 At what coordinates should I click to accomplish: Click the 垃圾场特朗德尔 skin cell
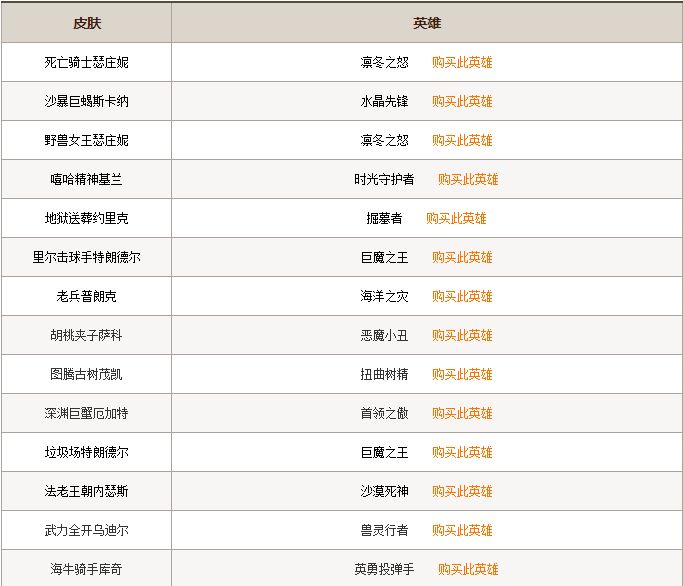(87, 452)
